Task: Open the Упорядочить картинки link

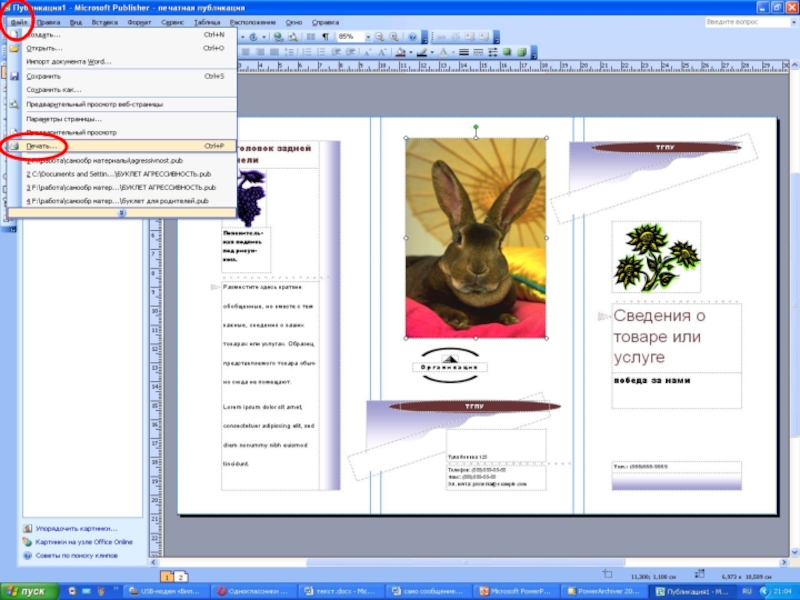Action: click(75, 528)
